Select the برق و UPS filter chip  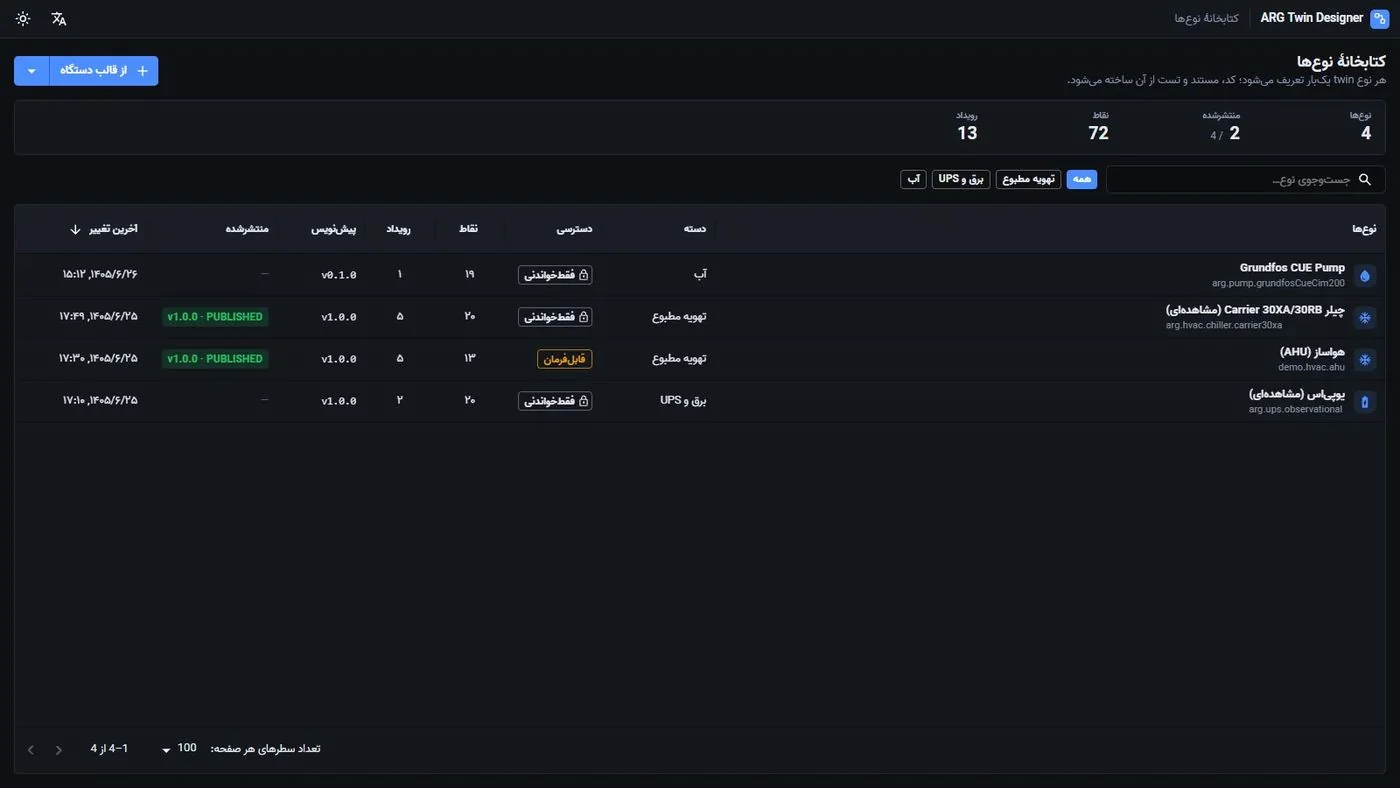tap(961, 179)
